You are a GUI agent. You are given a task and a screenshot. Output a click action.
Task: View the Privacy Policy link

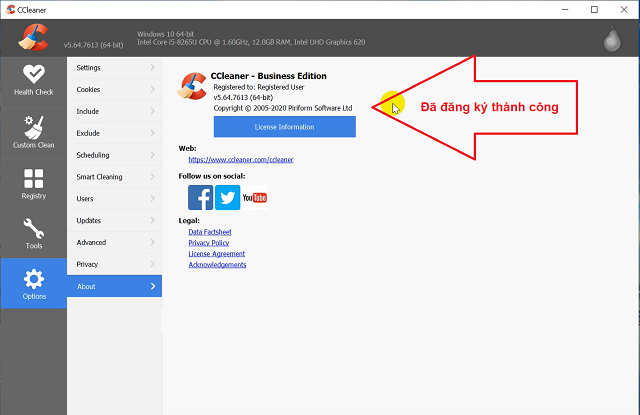208,243
